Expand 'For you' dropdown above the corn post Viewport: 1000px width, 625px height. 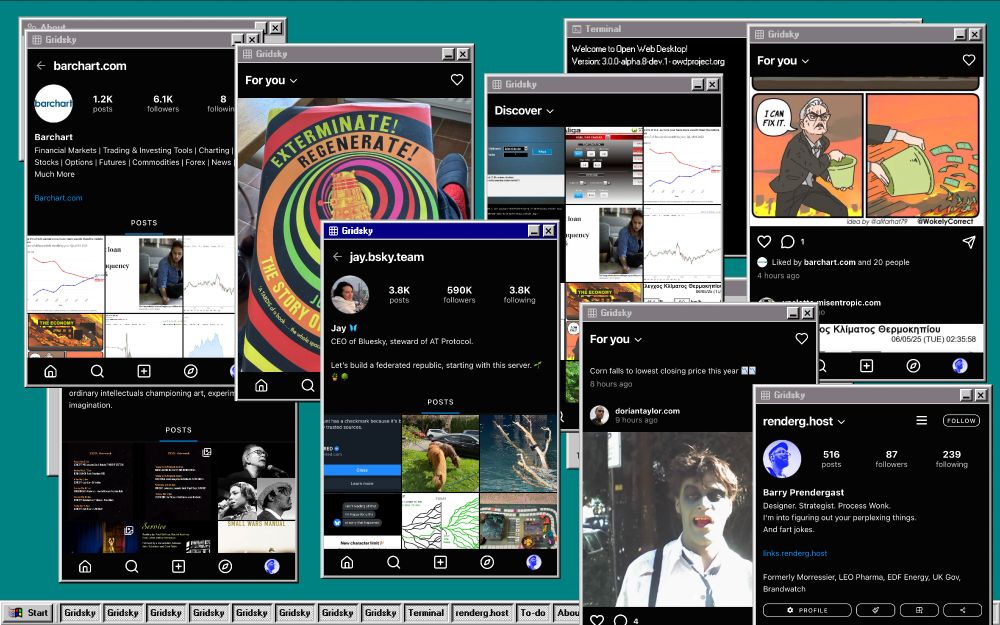[615, 339]
